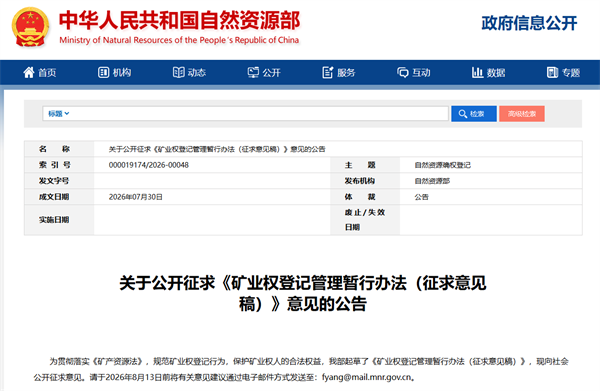Click the national emblem logo
The image size is (600, 391).
31,27
